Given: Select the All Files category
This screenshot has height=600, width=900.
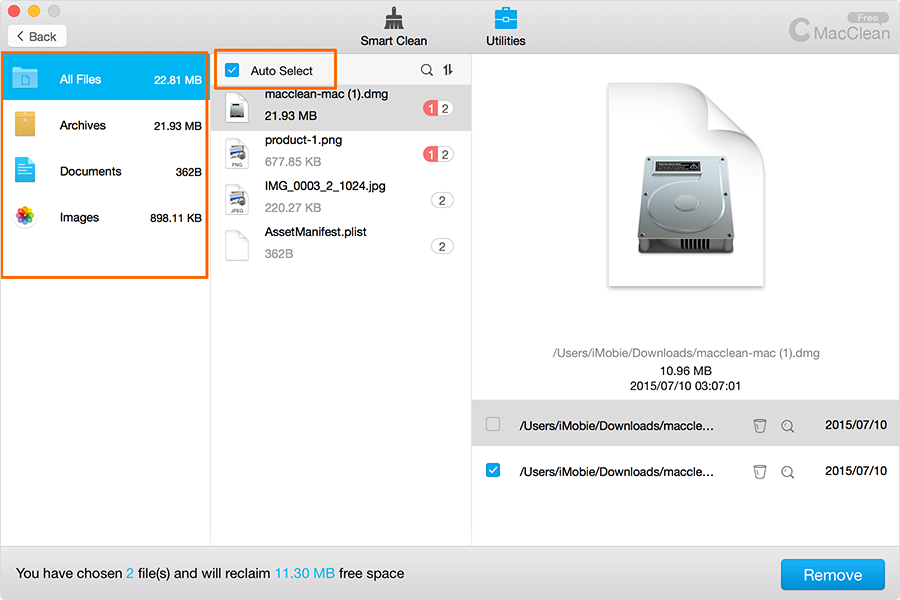Looking at the screenshot, I should (x=105, y=79).
